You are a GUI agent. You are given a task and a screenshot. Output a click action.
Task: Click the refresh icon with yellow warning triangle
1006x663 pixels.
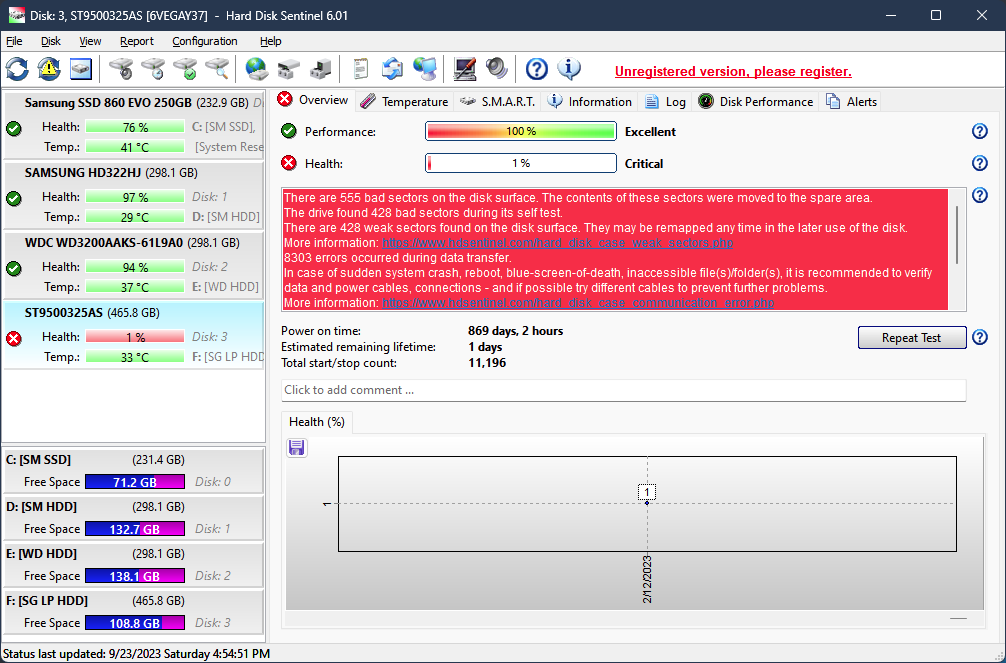49,69
